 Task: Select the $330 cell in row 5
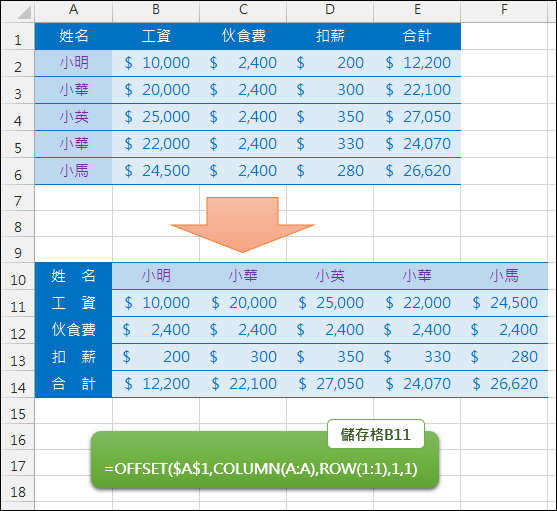tap(330, 144)
